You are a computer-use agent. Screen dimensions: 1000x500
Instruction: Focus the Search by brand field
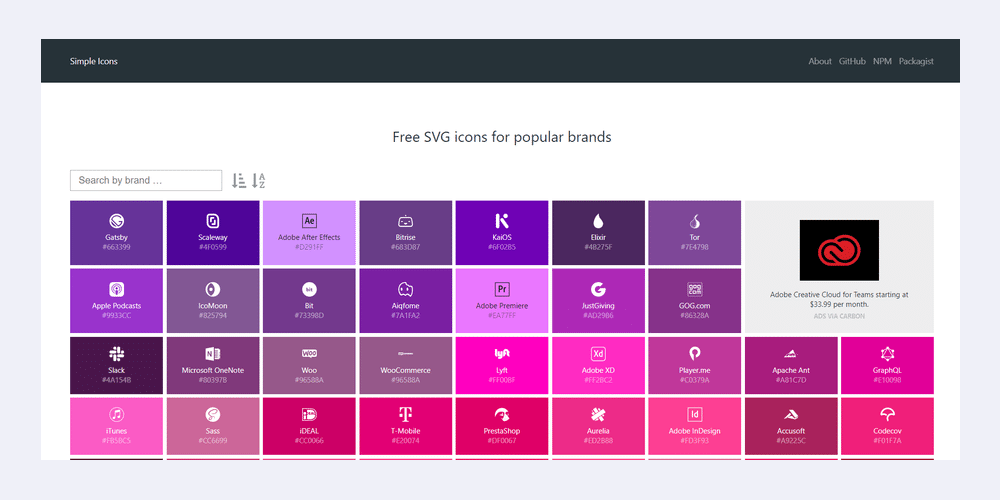coord(146,181)
